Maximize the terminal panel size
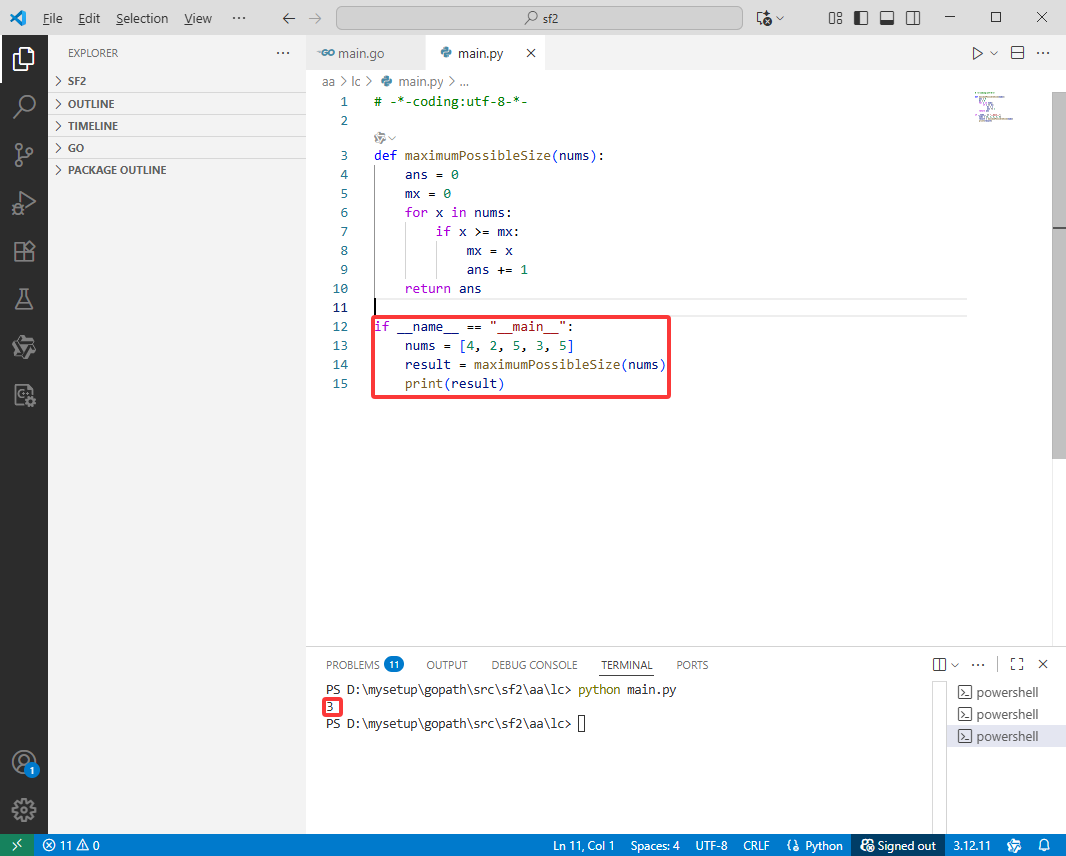 pyautogui.click(x=1017, y=664)
